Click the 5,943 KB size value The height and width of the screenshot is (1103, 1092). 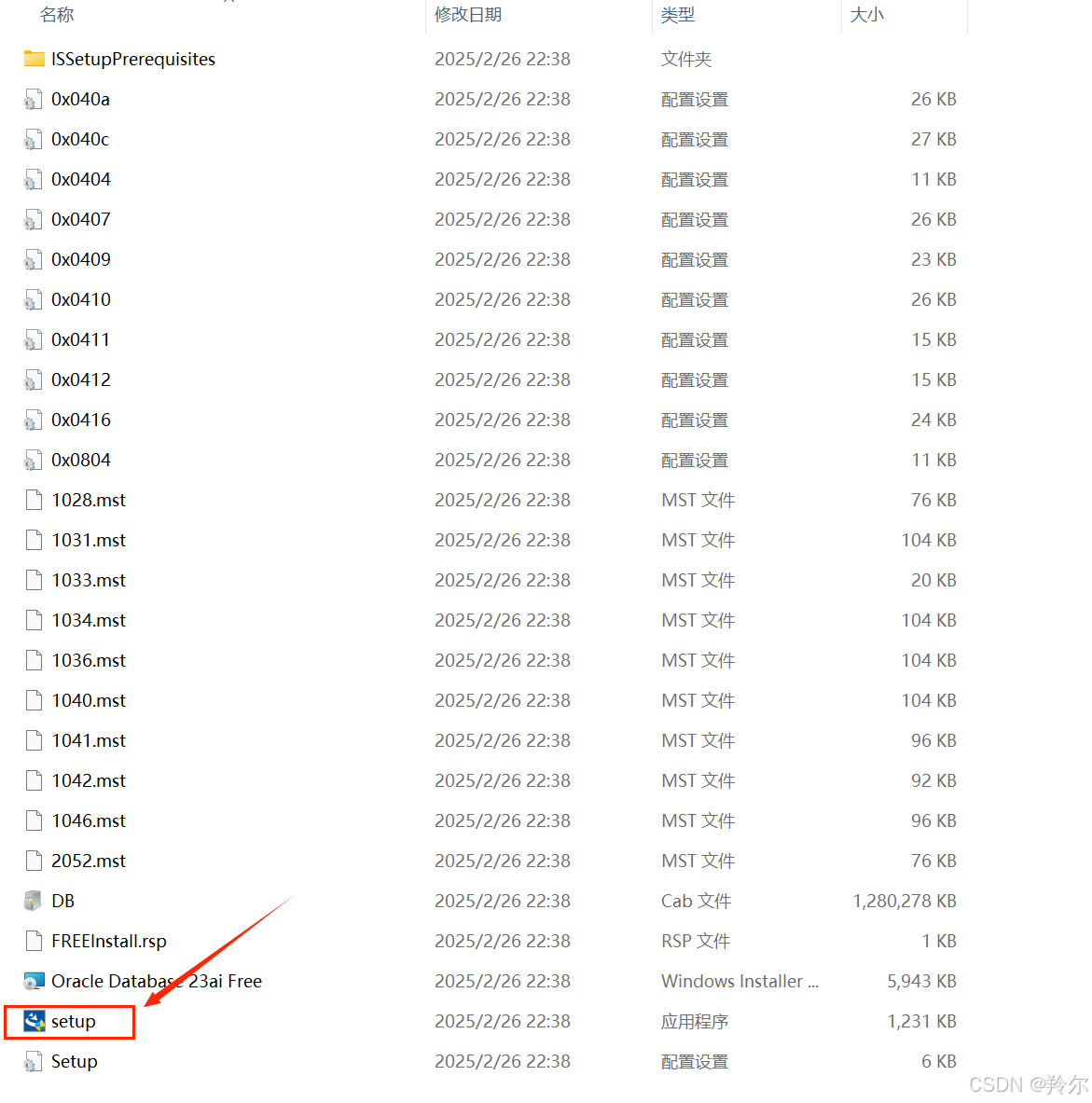(921, 981)
